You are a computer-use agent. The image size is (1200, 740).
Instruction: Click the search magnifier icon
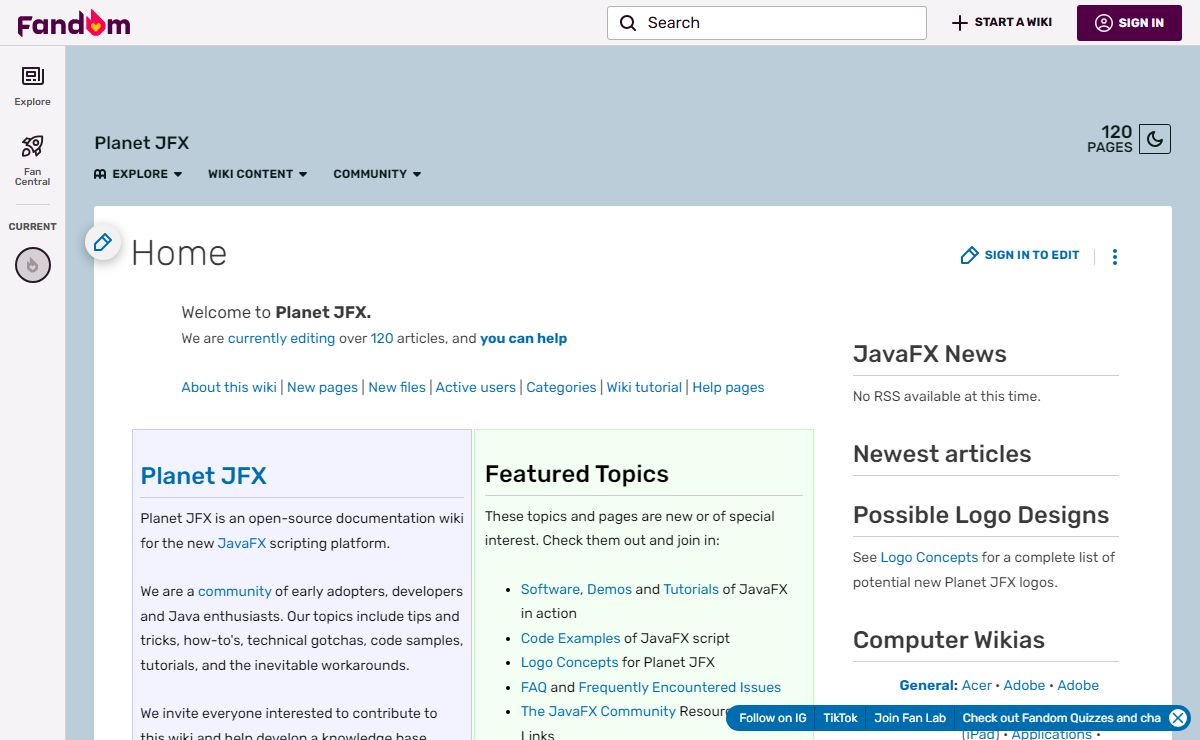click(628, 23)
